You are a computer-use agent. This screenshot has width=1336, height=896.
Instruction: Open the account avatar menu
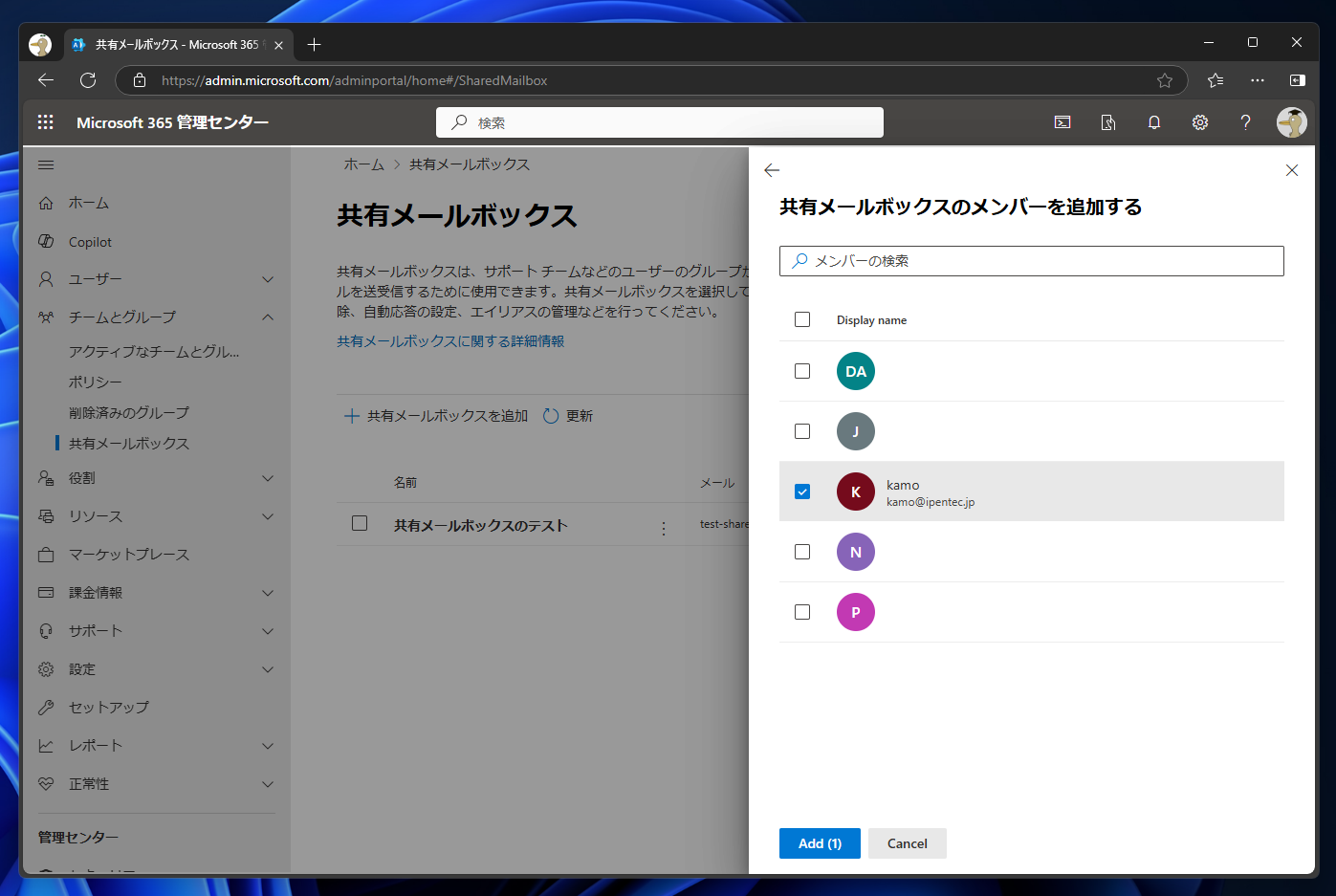coord(1291,122)
